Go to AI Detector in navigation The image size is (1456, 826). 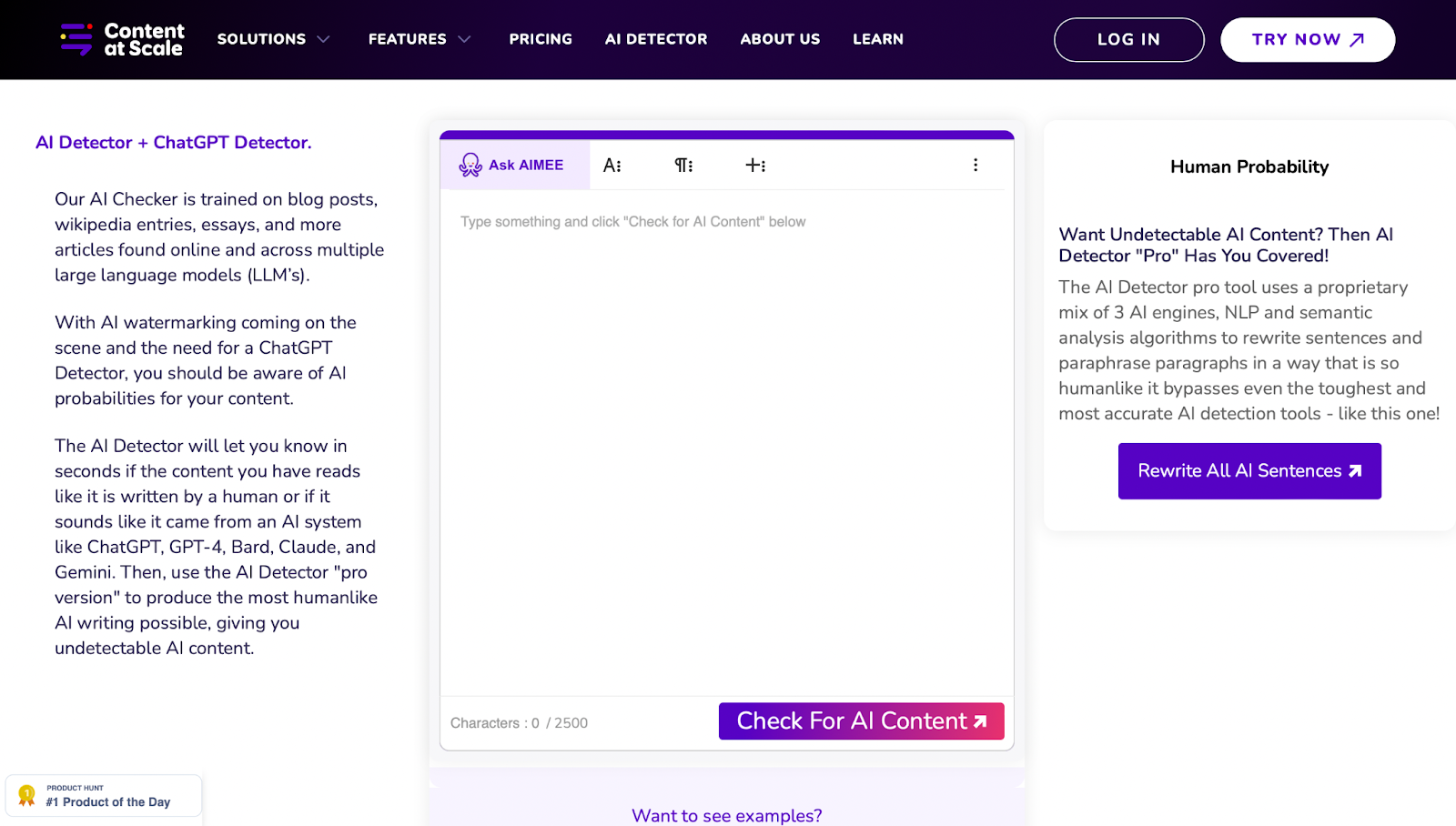[656, 39]
